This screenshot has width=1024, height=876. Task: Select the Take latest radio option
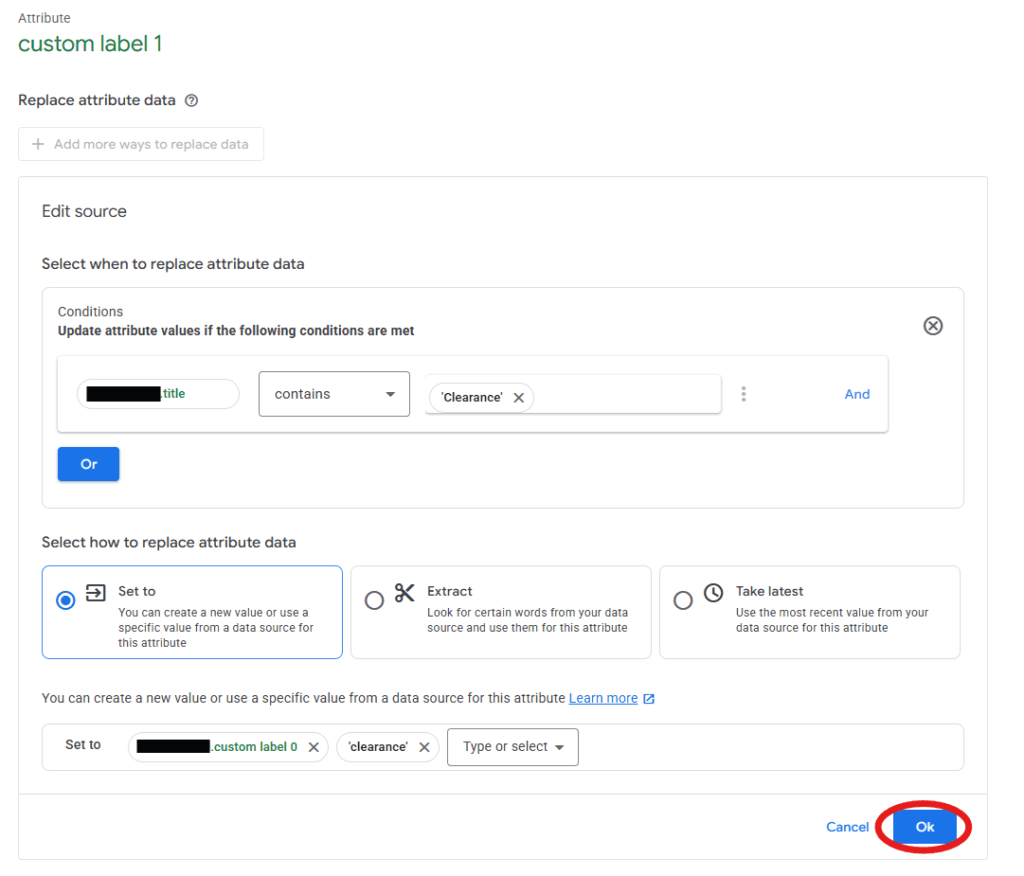click(x=683, y=600)
